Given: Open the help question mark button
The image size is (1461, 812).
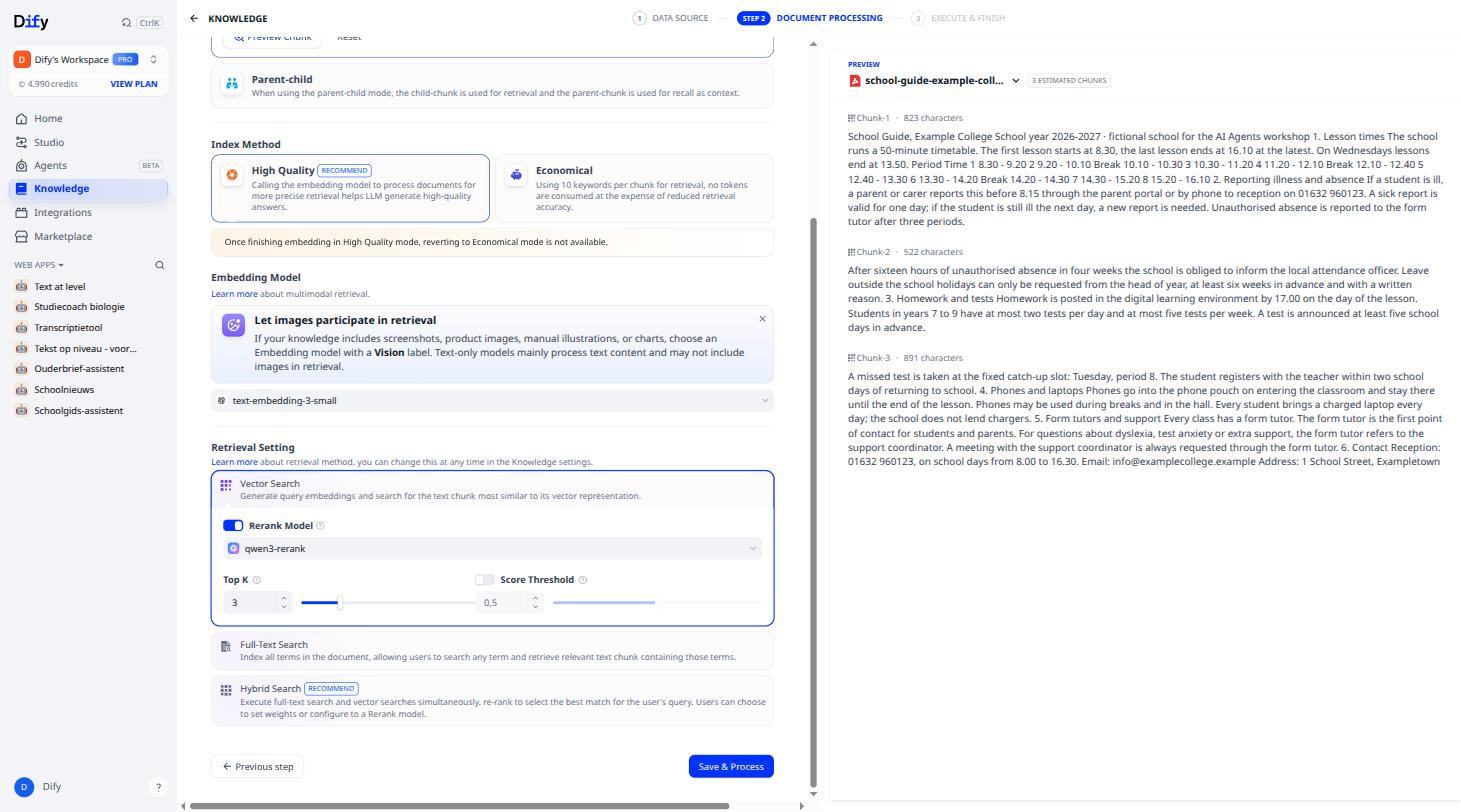Looking at the screenshot, I should pos(158,787).
